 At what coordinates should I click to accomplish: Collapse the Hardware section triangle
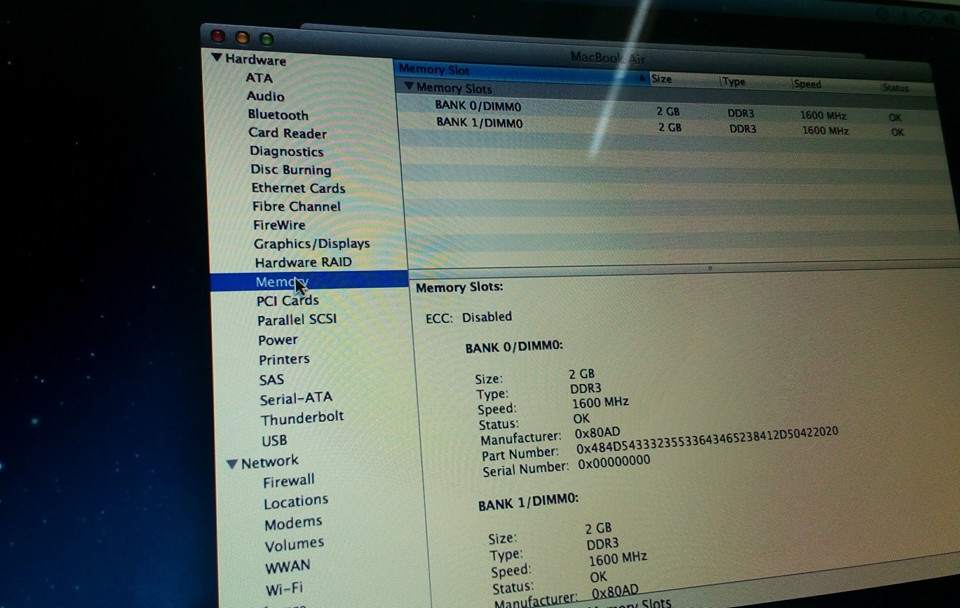point(216,59)
